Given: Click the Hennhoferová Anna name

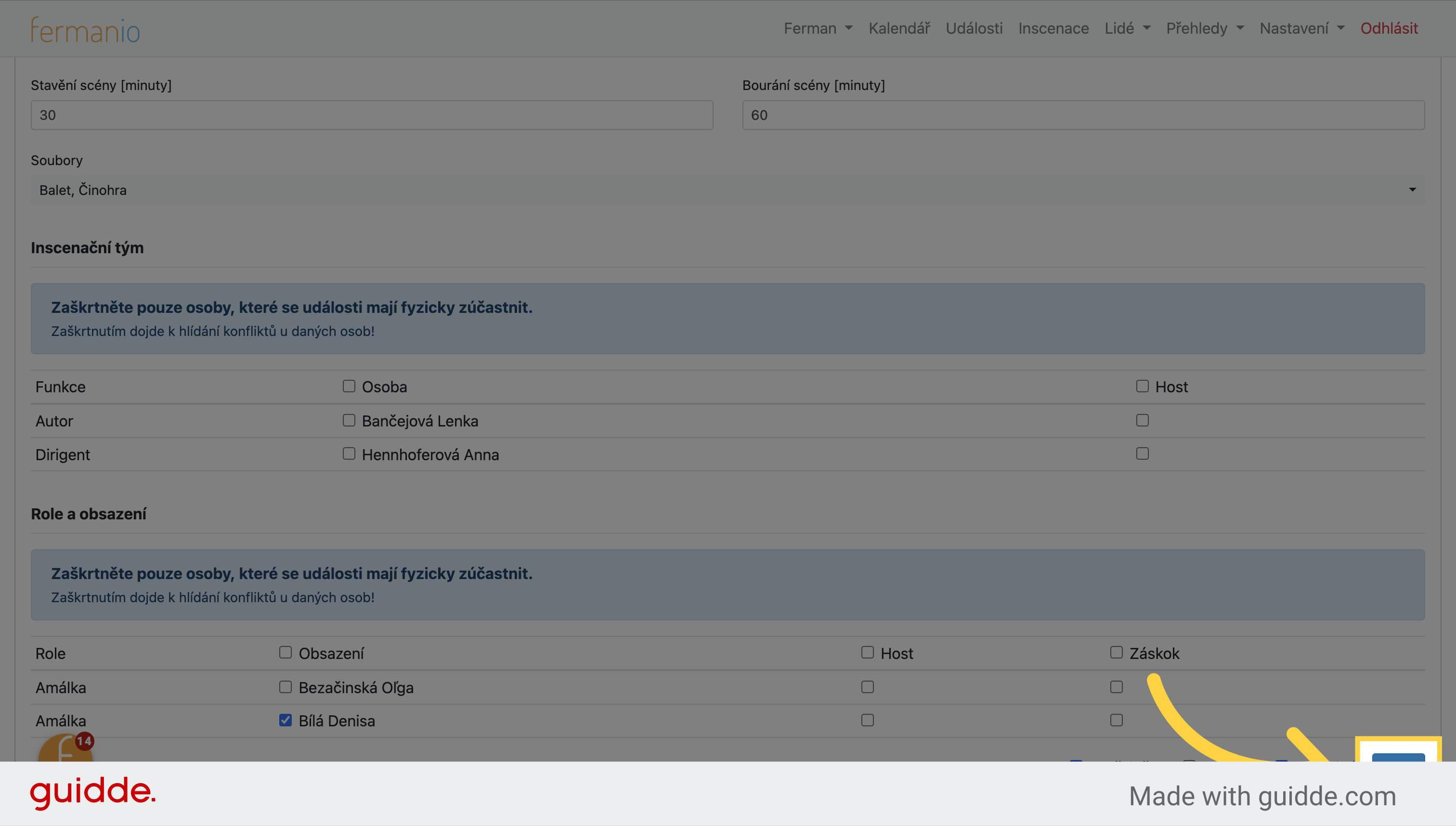Looking at the screenshot, I should click(430, 455).
